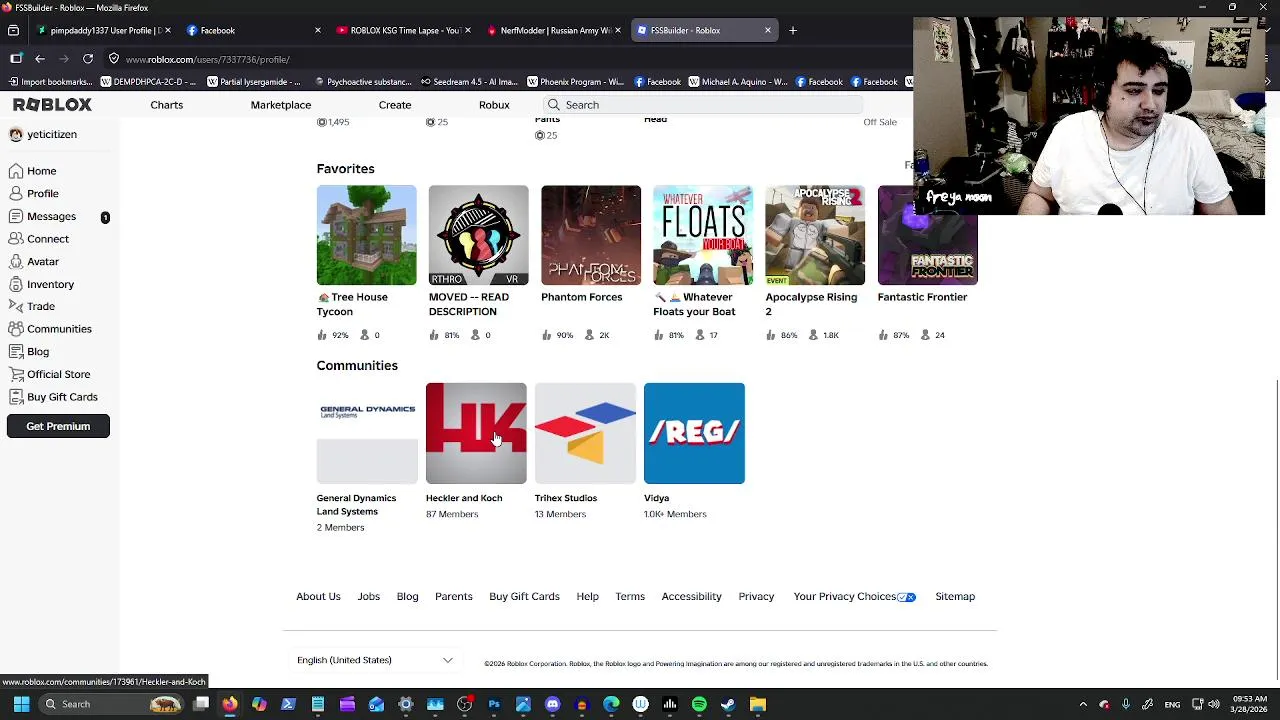The height and width of the screenshot is (720, 1280).
Task: Open a new browser tab with plus
Action: (792, 30)
